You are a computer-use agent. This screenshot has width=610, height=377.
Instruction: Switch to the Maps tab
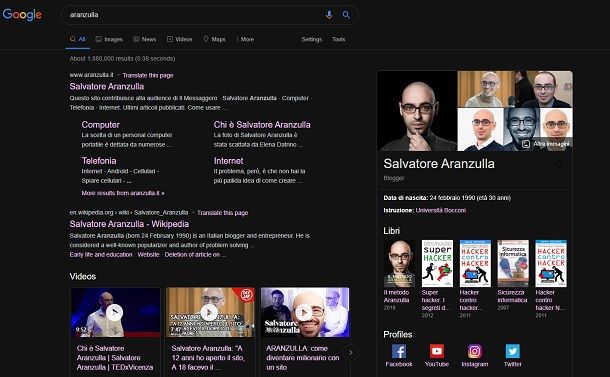click(214, 39)
